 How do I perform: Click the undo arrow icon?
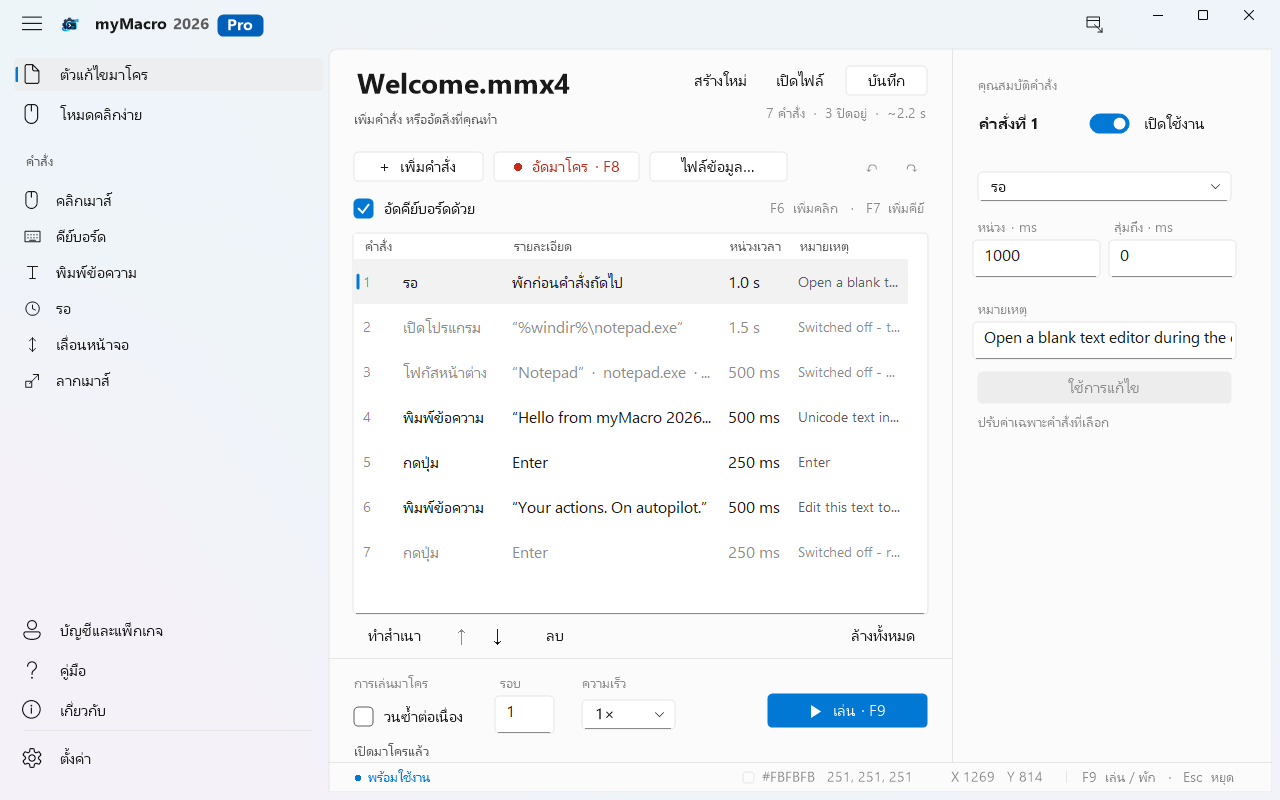(872, 168)
